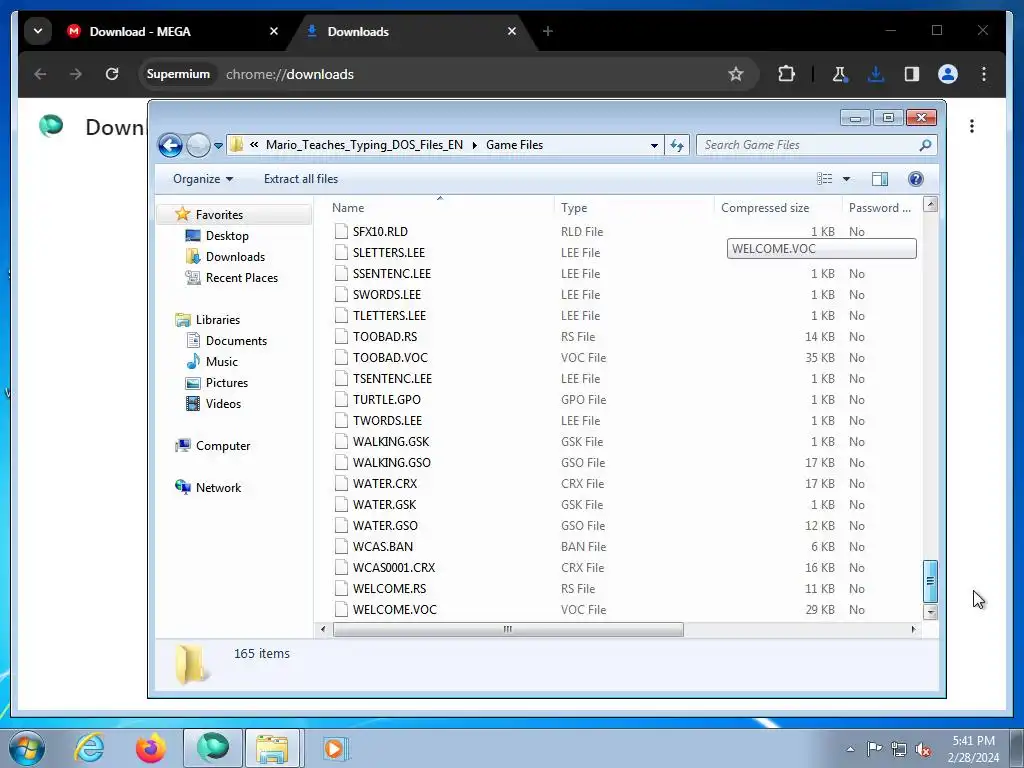Click the WELCOME.VOC file icon
1024x768 pixels.
341,609
